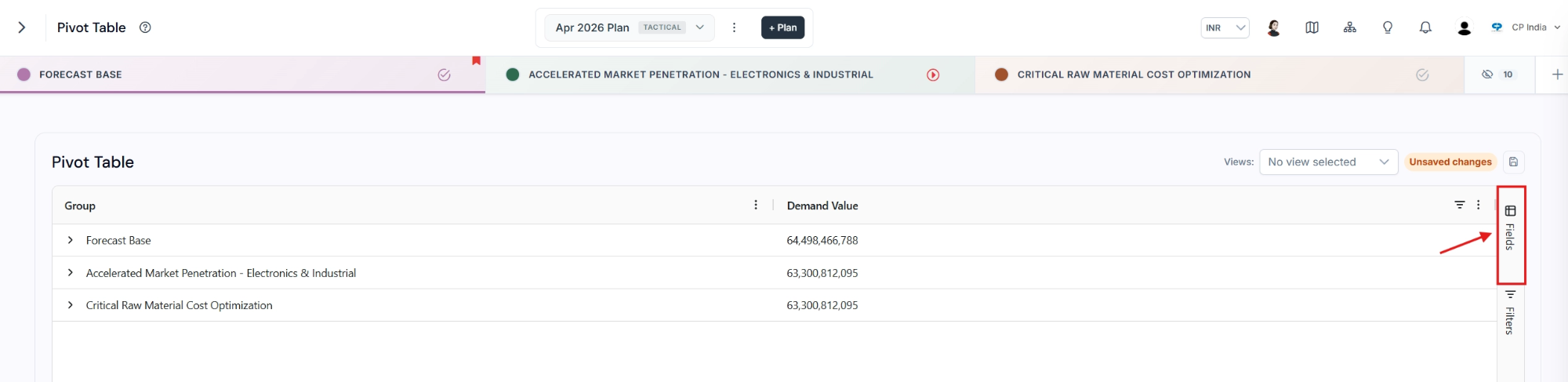Open Pivot Table help icon

[145, 27]
